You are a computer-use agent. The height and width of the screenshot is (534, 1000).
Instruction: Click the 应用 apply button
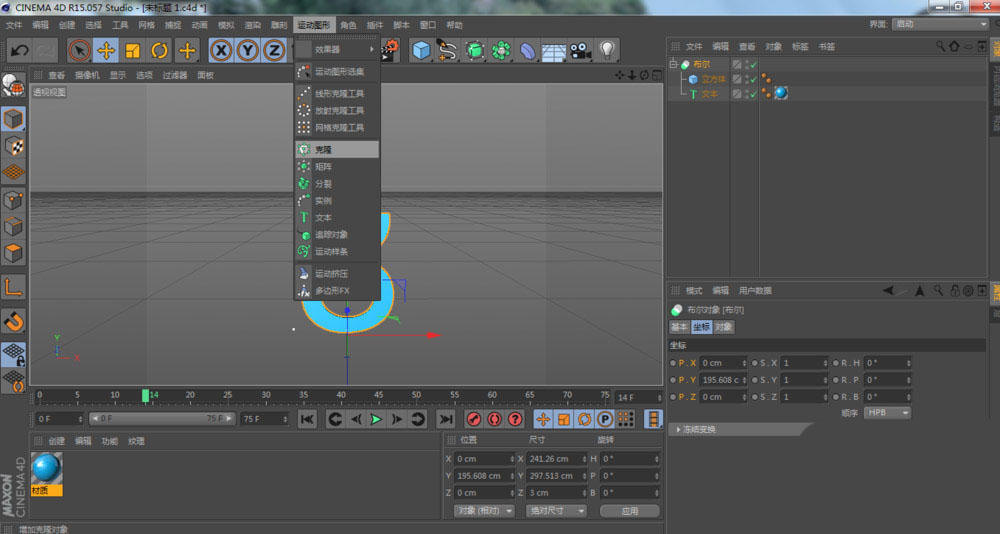[630, 510]
